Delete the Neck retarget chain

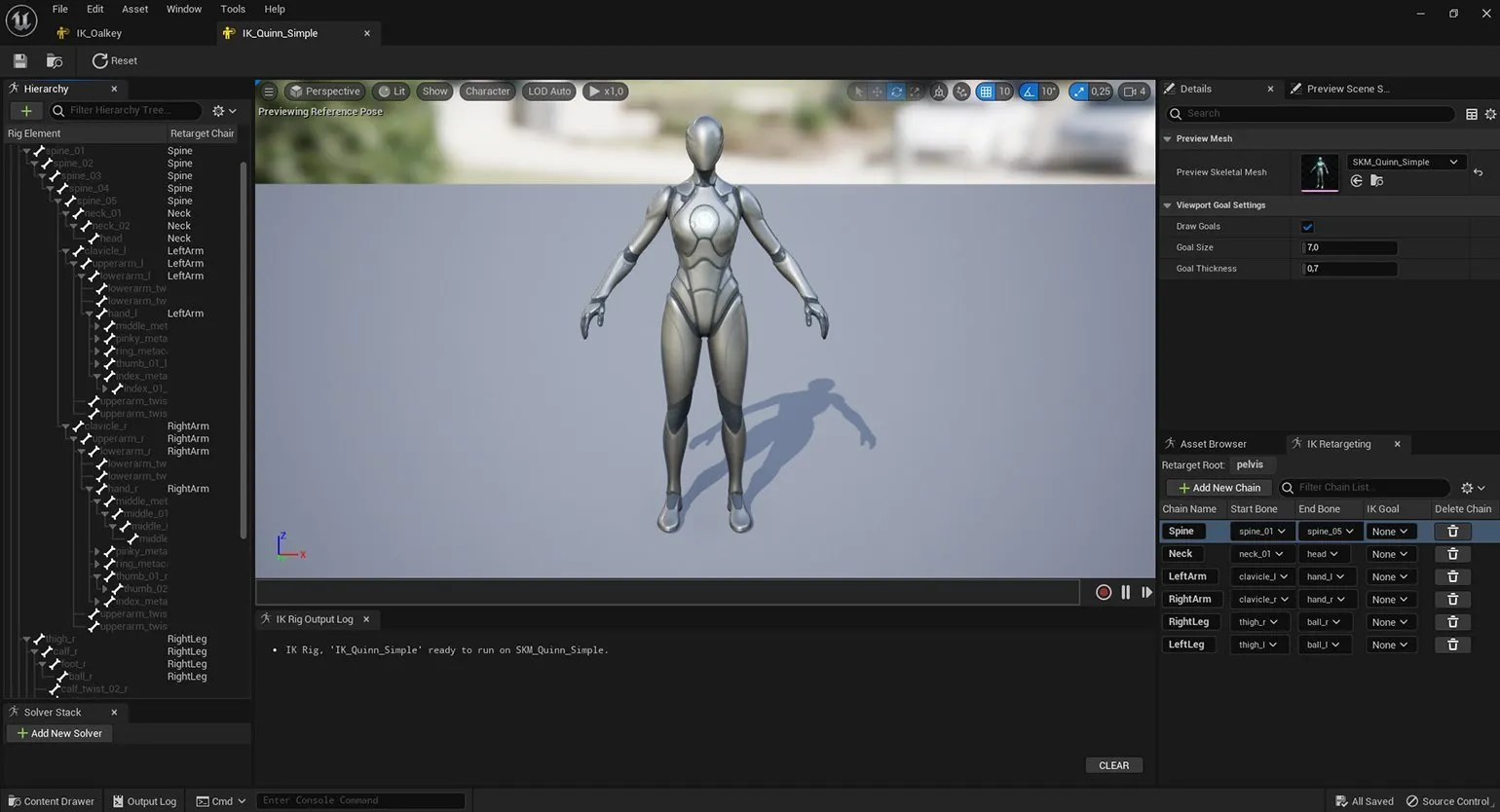point(1451,554)
